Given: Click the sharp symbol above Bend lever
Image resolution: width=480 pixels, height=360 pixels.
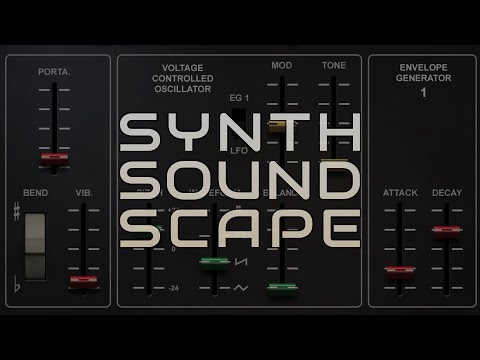Looking at the screenshot, I should 17,211.
